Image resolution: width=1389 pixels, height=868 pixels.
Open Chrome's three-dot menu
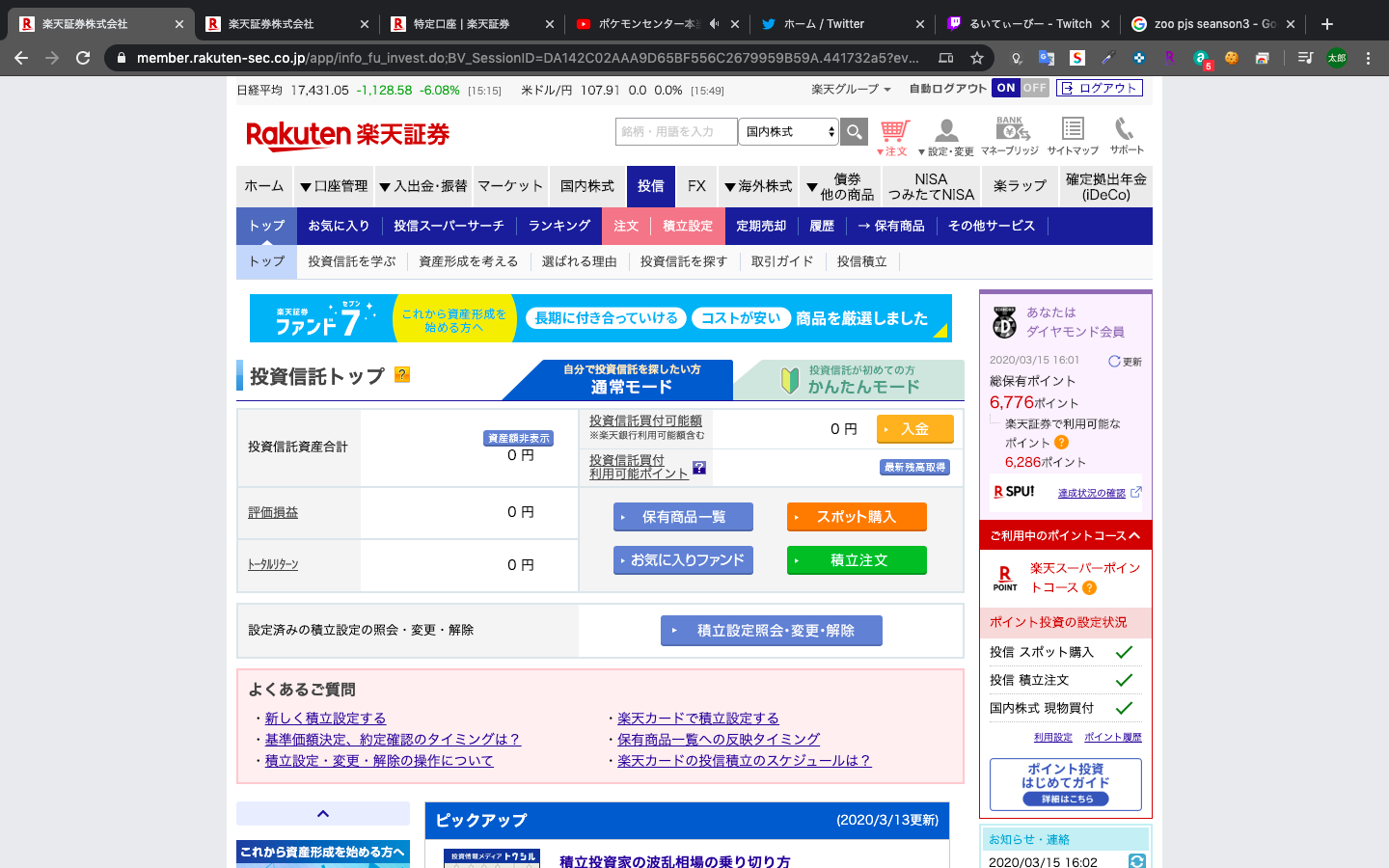pos(1368,58)
